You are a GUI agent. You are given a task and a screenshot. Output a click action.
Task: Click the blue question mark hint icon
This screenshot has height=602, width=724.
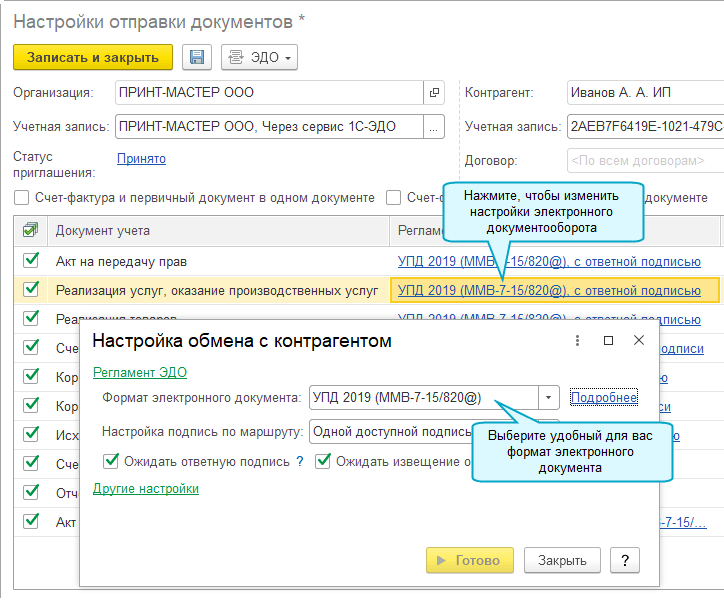click(300, 461)
